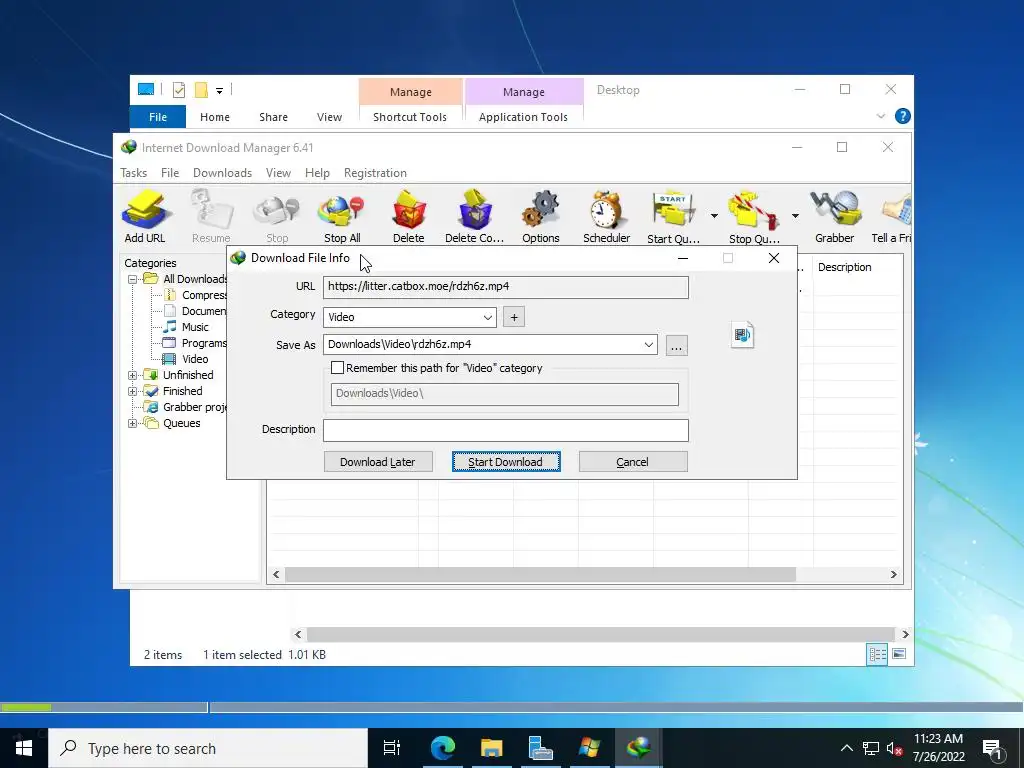The width and height of the screenshot is (1024, 768).
Task: Click the Internet Download Manager taskbar icon
Action: (638, 748)
